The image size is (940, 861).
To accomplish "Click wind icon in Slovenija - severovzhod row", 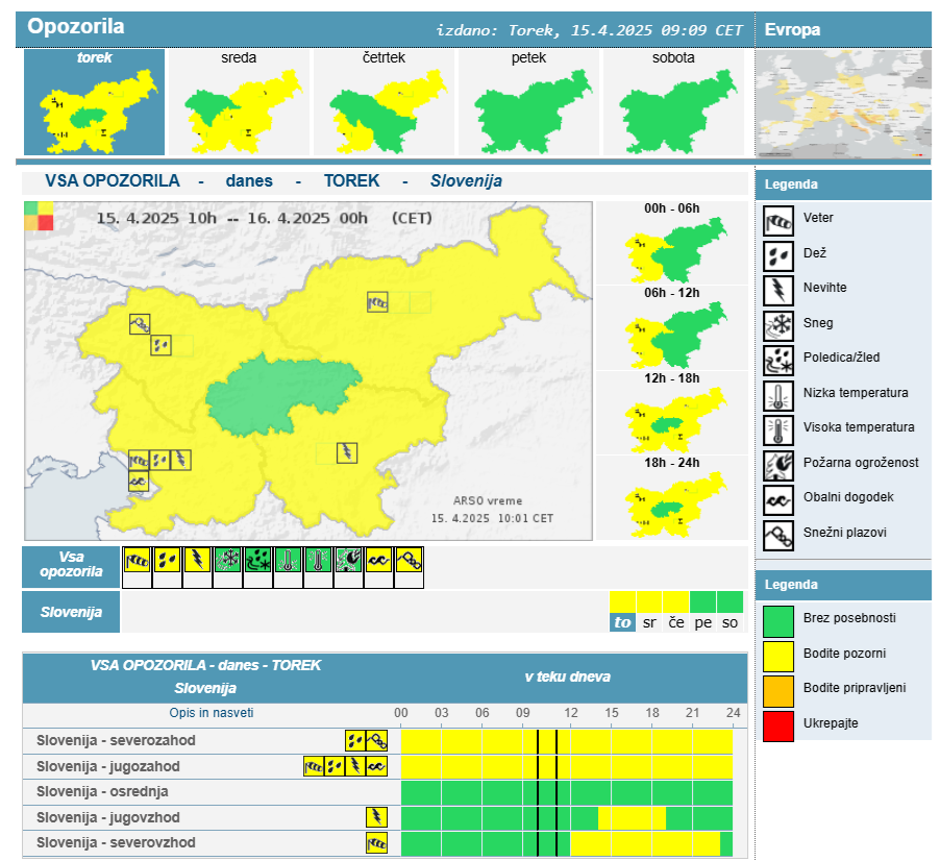I will point(376,843).
